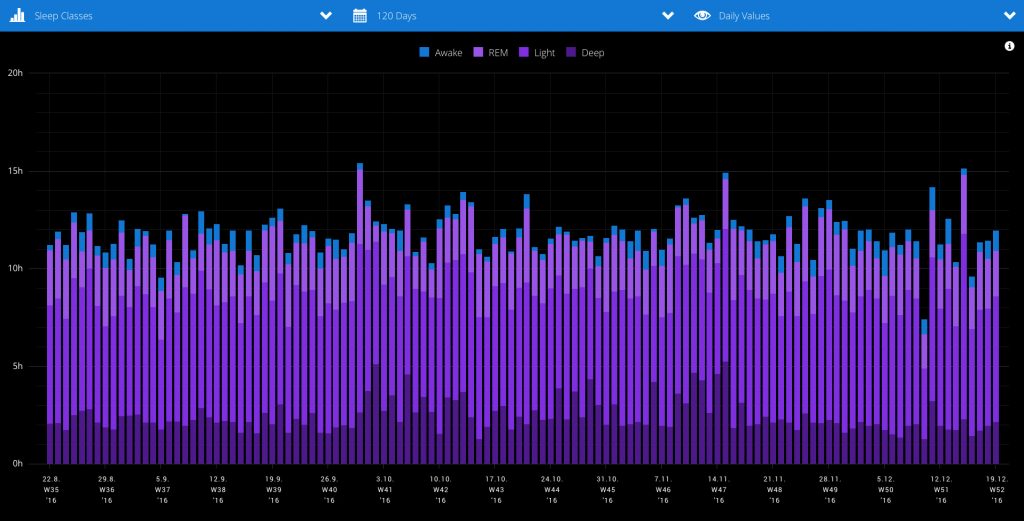Click the Awake blue color swatch
The image size is (1024, 521).
click(424, 52)
